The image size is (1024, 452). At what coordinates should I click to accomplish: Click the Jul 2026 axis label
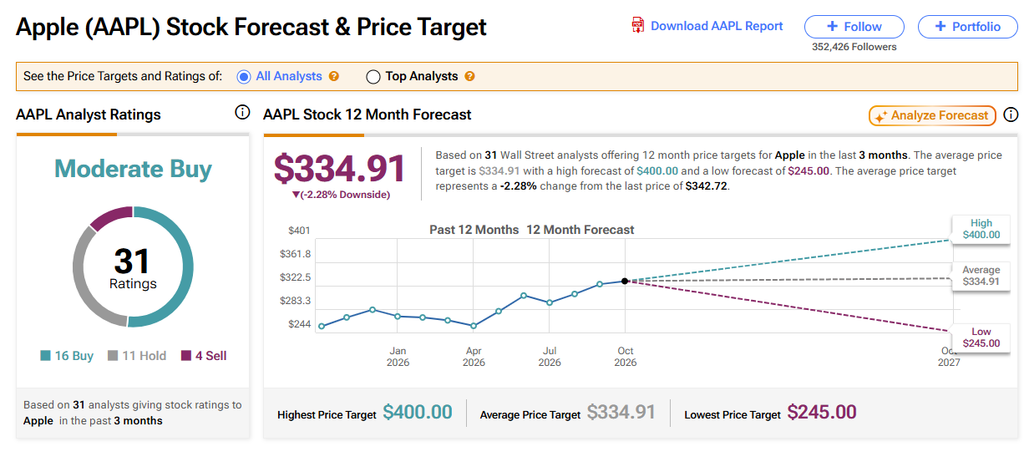tap(549, 357)
